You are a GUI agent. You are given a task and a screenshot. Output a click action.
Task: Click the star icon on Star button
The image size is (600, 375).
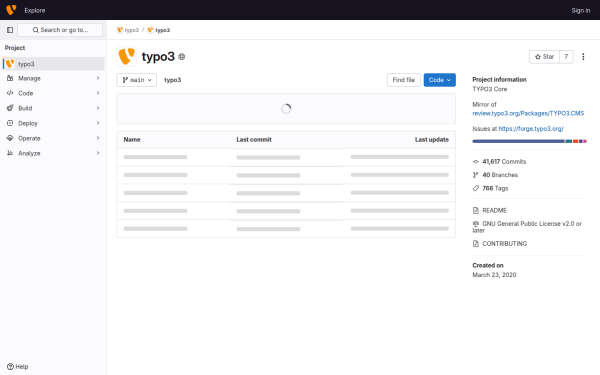[x=538, y=57]
